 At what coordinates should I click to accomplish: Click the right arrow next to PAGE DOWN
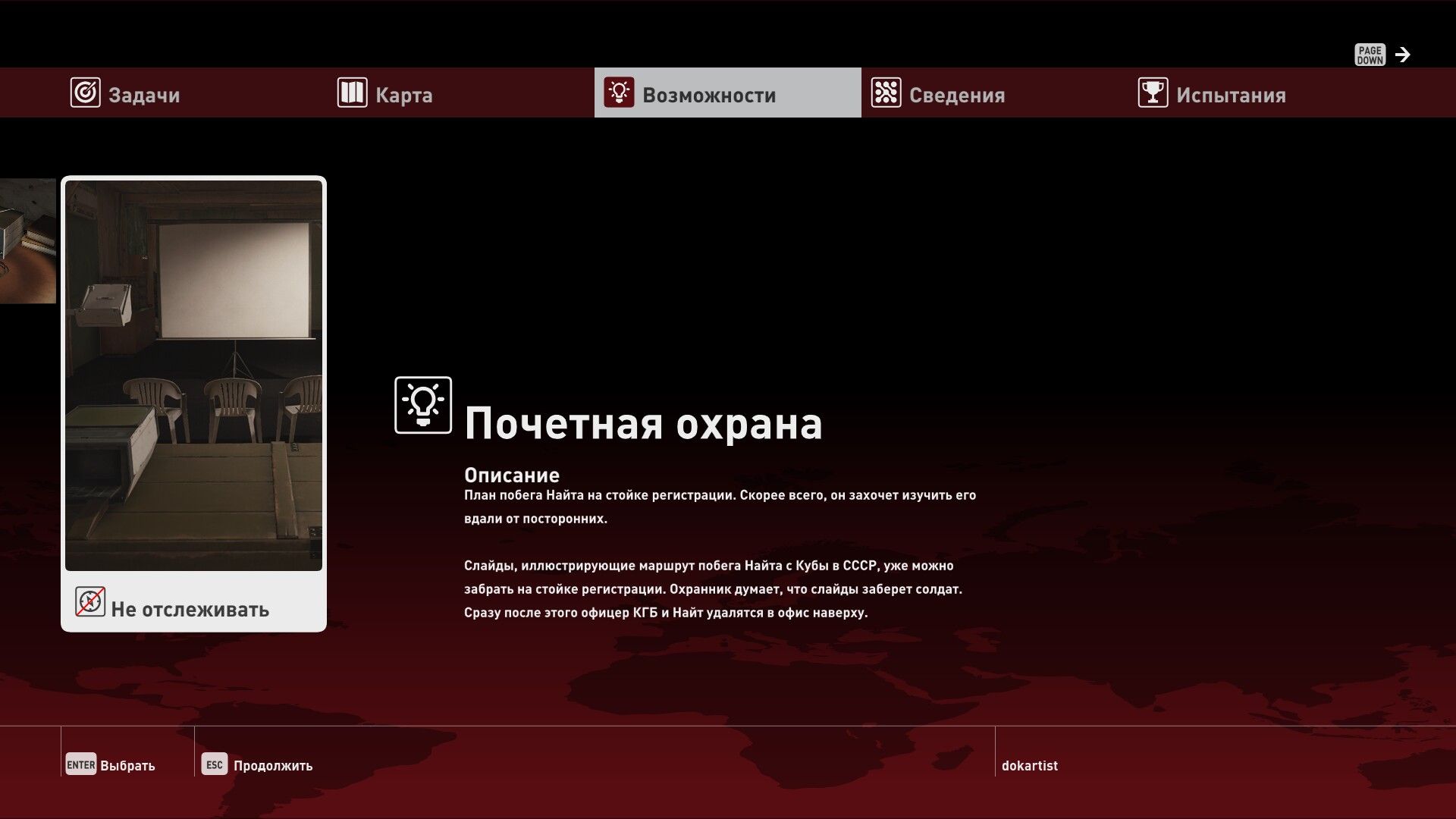[x=1403, y=55]
